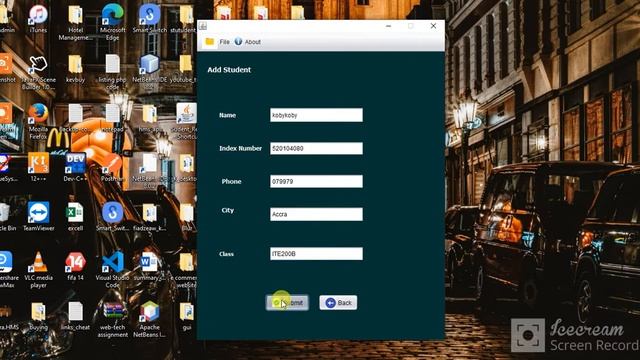
Task: Click the Add Student heading text
Action: tap(229, 70)
